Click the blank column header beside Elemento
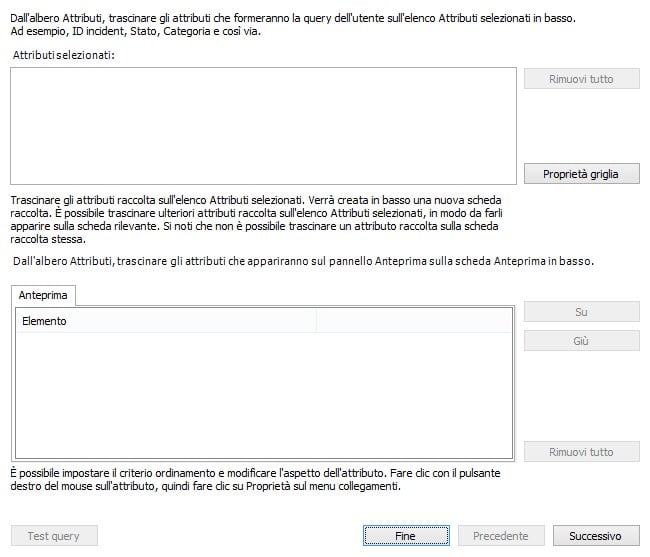 click(413, 321)
